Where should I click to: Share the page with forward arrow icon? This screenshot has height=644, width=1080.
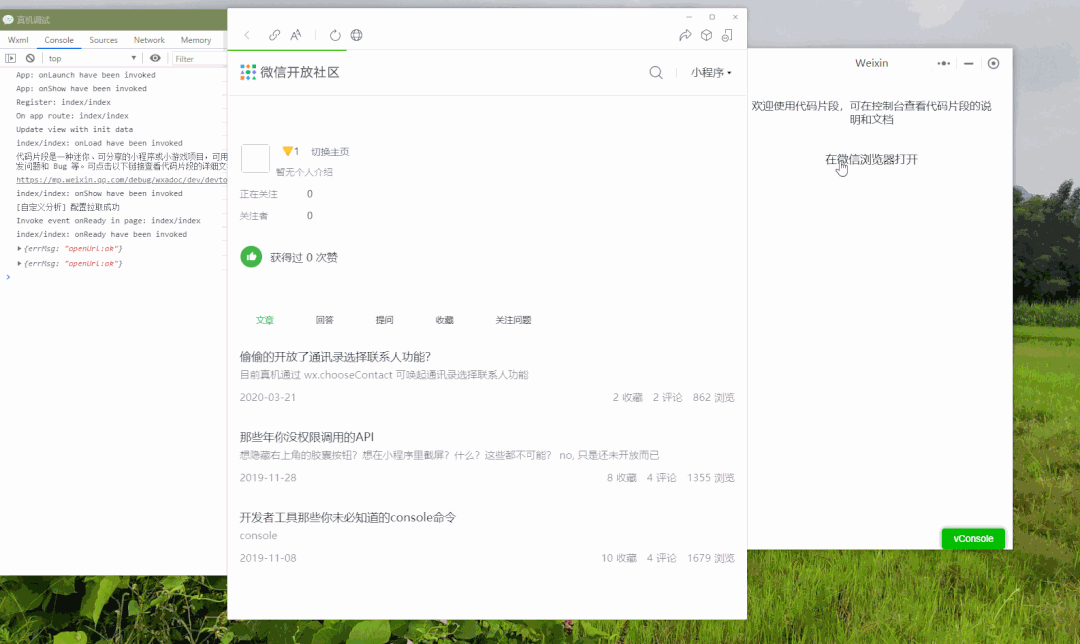coord(685,35)
